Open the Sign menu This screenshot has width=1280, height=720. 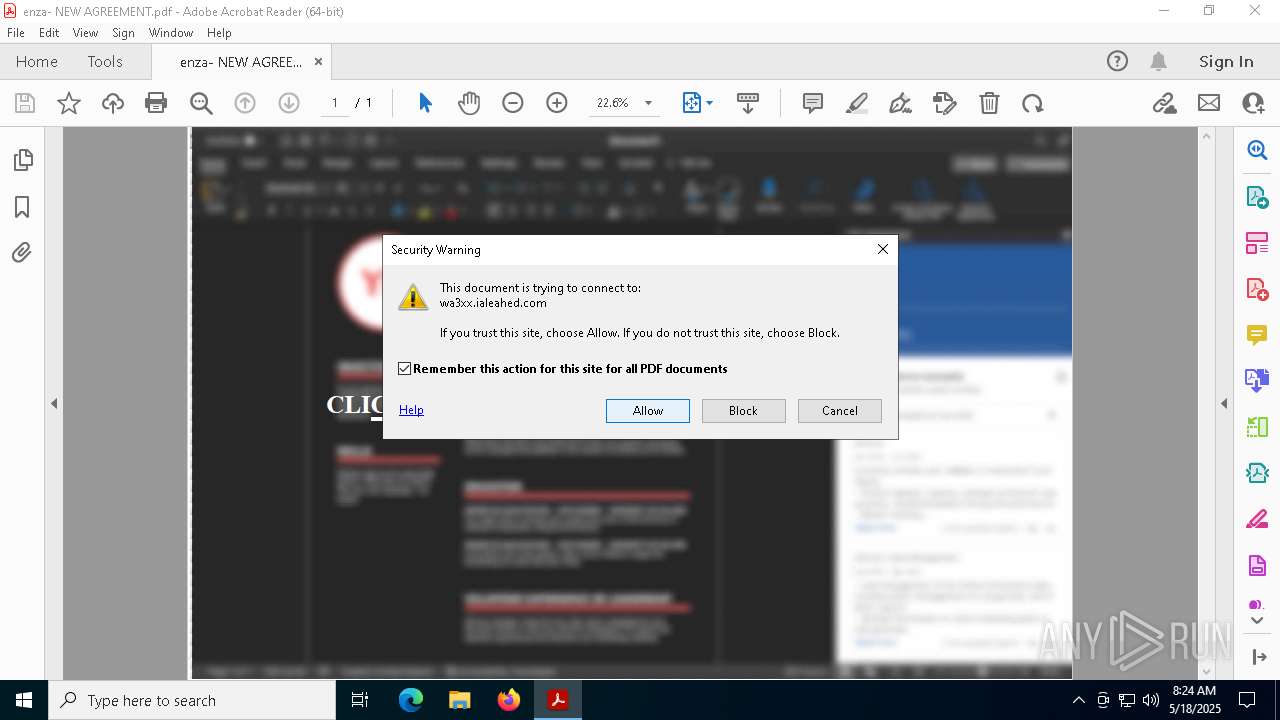point(123,33)
